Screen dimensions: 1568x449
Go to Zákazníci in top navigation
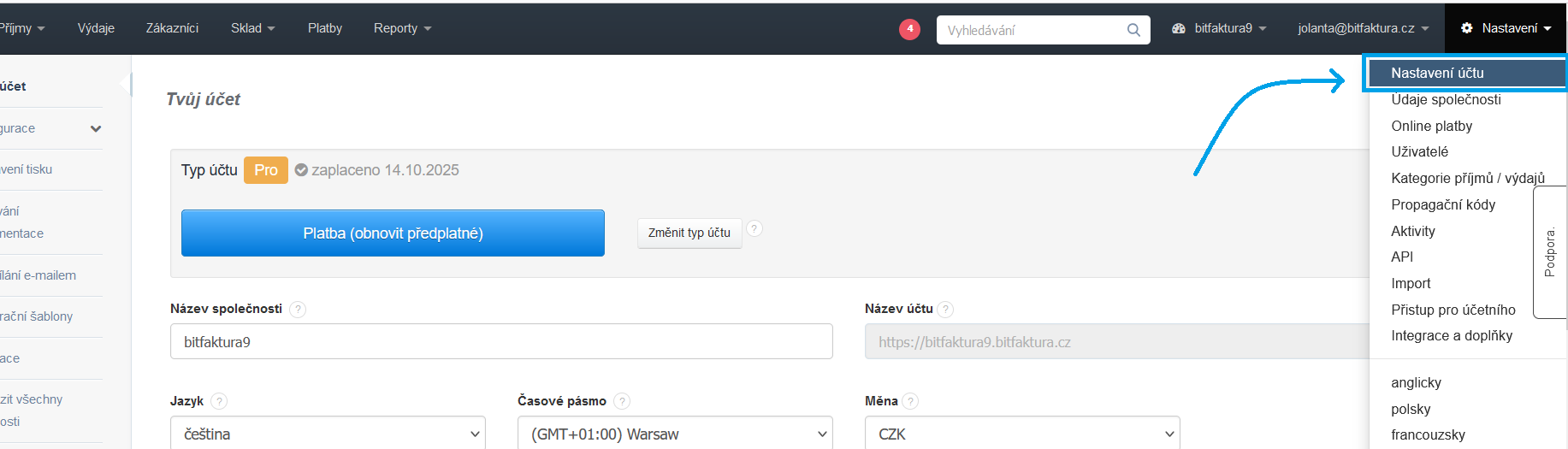[172, 28]
